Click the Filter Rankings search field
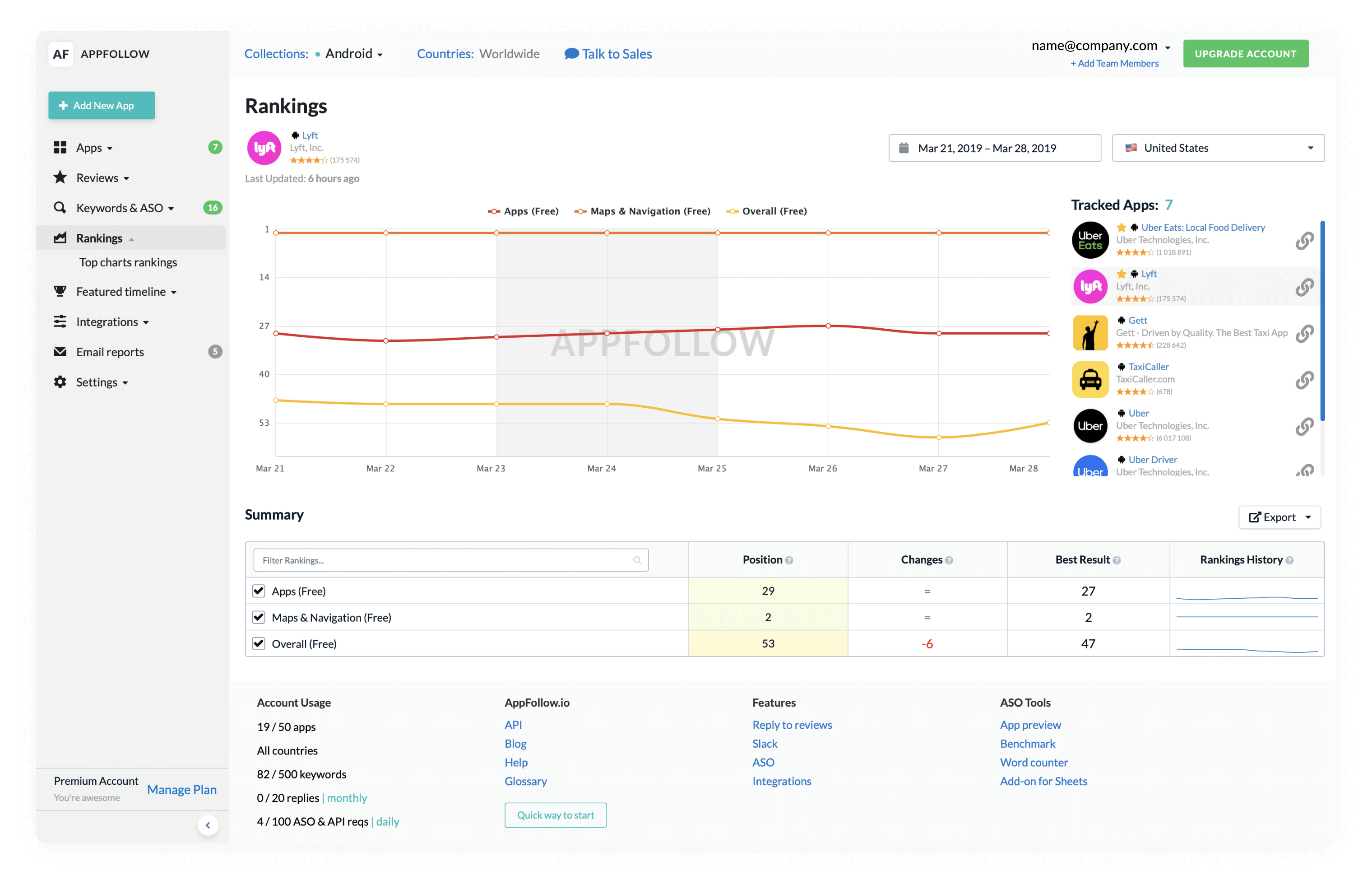1372x885 pixels. tap(451, 560)
